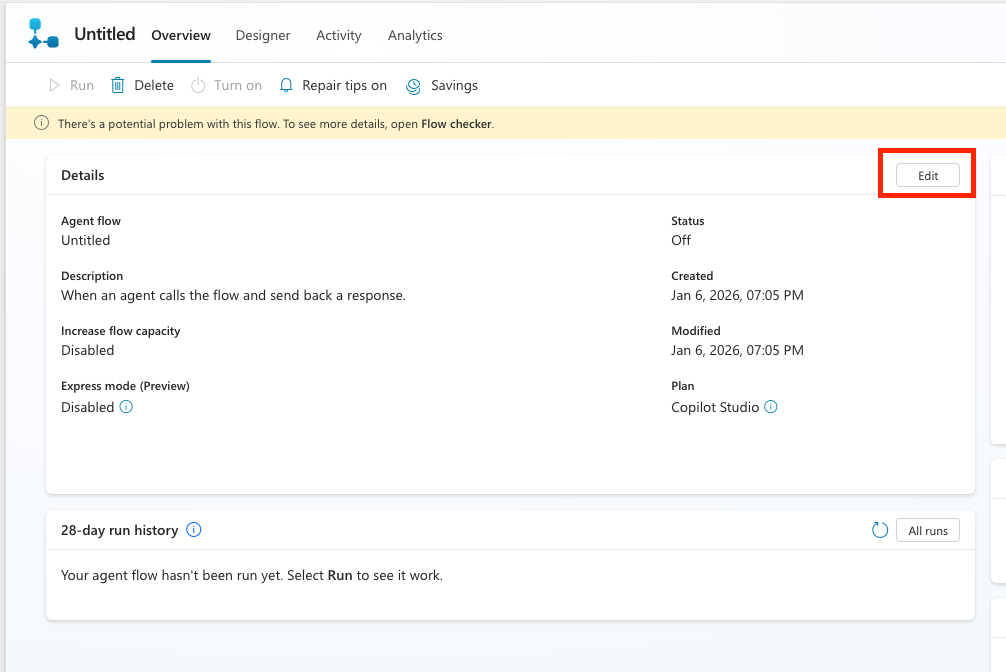Click the Run play icon
Image resolution: width=1006 pixels, height=672 pixels.
pyautogui.click(x=55, y=86)
